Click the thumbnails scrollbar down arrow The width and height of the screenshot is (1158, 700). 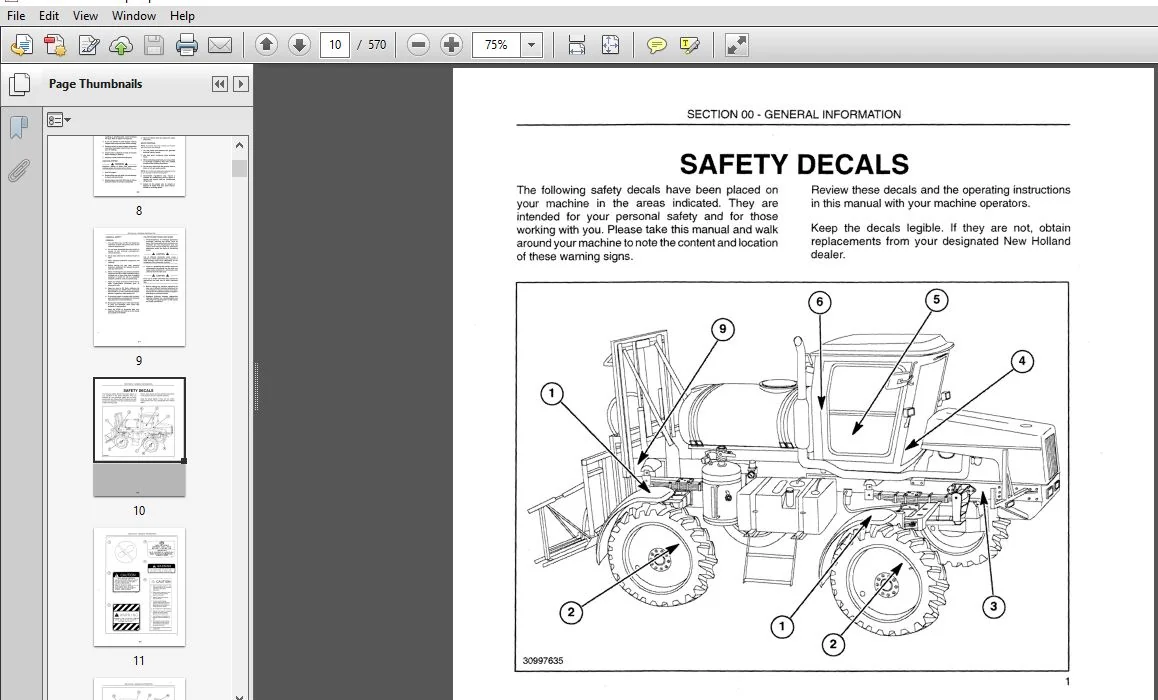(x=239, y=696)
